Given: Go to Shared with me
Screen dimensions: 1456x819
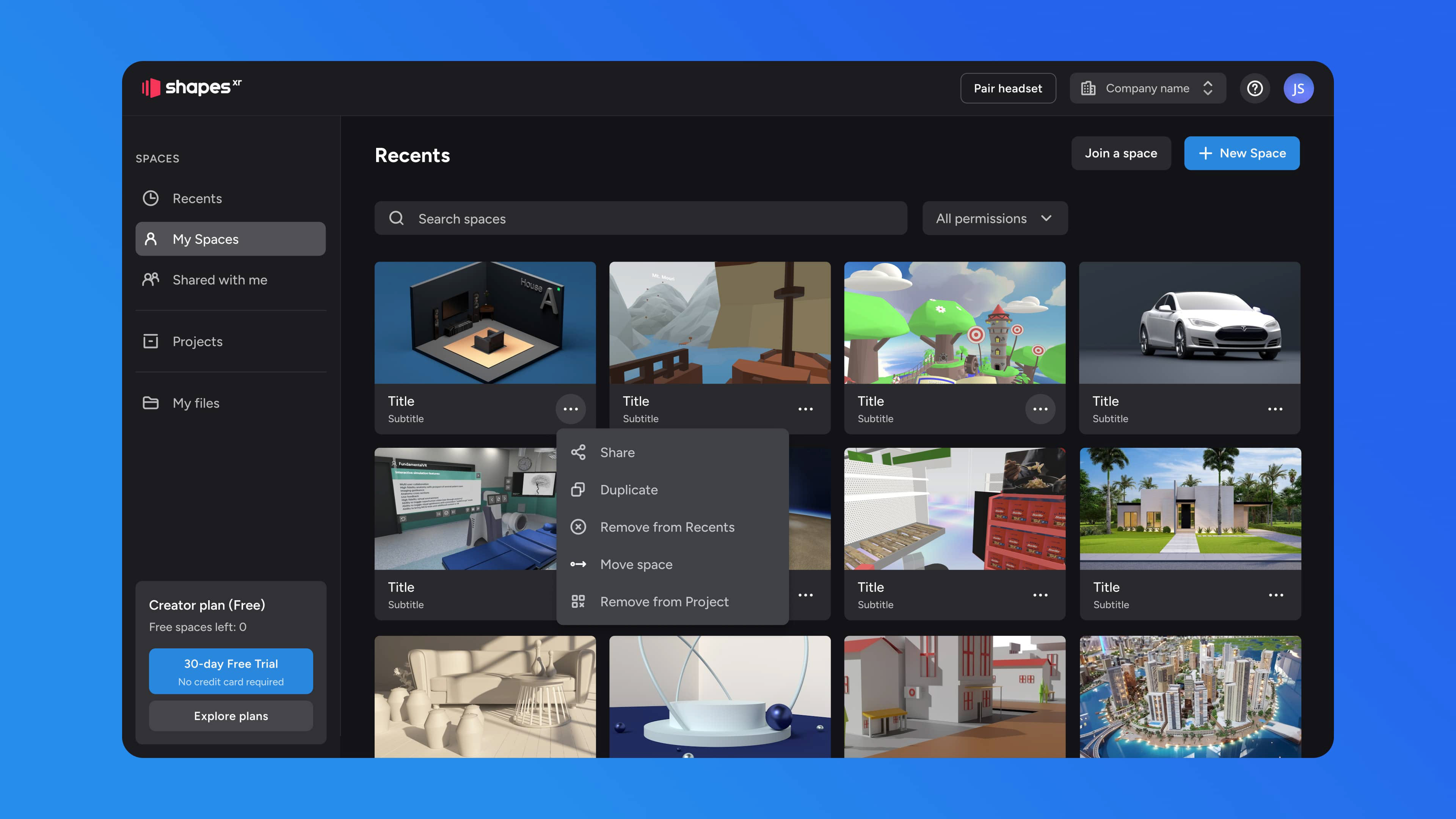Looking at the screenshot, I should point(219,280).
